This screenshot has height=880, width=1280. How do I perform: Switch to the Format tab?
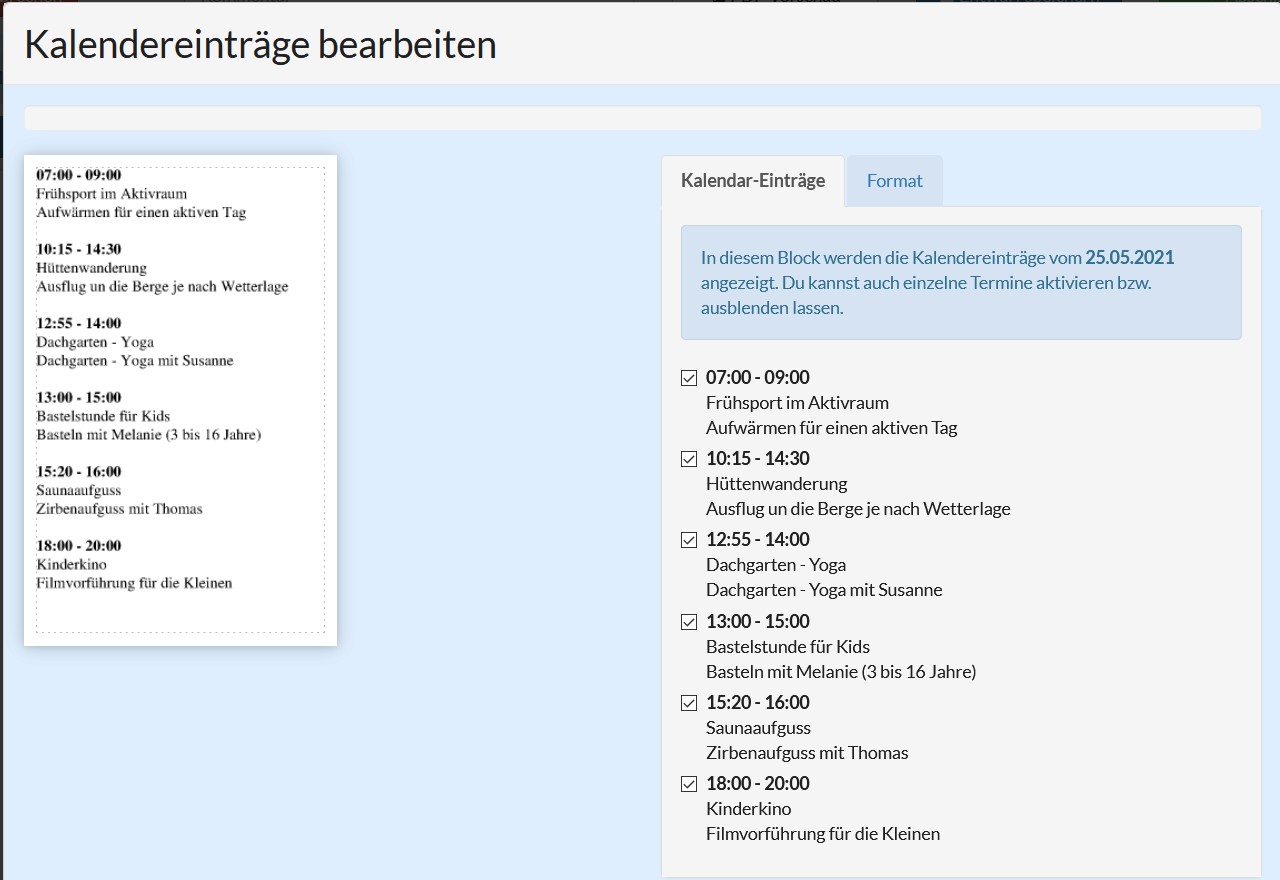click(894, 181)
